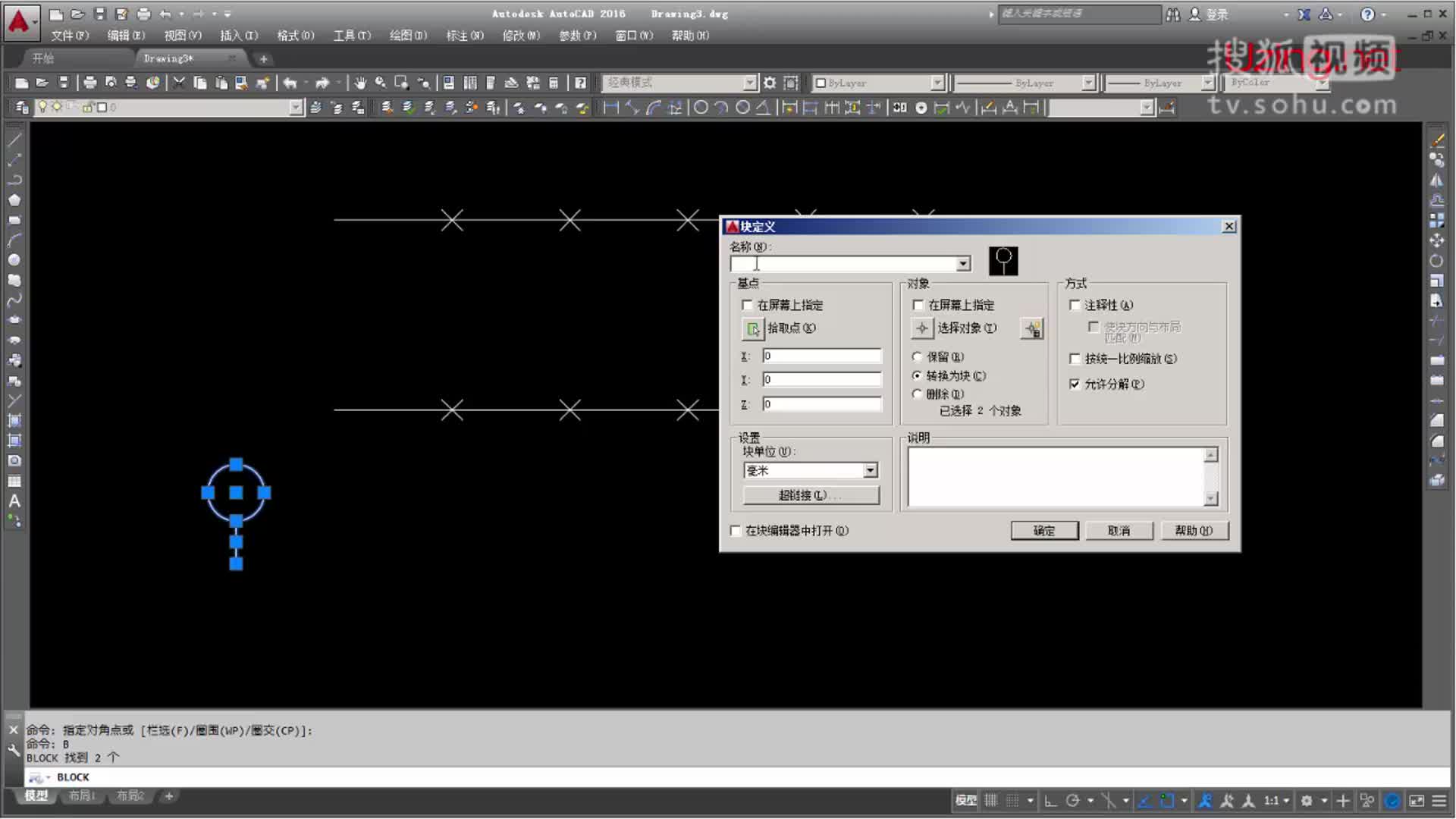Enable the 注释性 checkbox
Image resolution: width=1456 pixels, height=819 pixels.
coord(1075,305)
